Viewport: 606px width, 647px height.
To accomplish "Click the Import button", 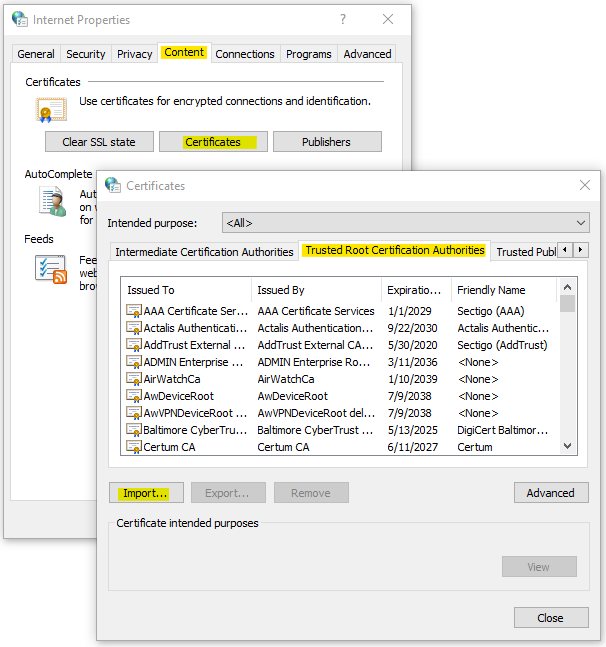I will [145, 493].
